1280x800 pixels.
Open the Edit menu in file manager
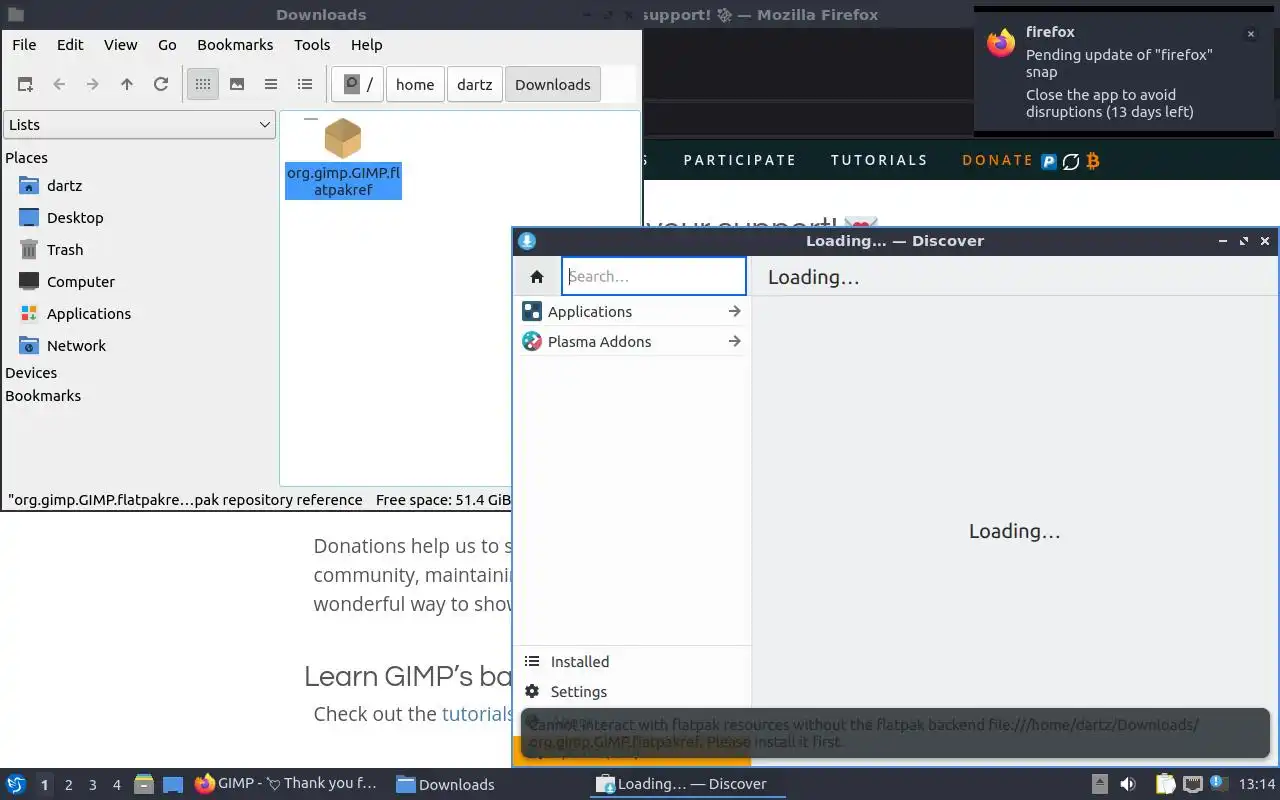coord(70,45)
